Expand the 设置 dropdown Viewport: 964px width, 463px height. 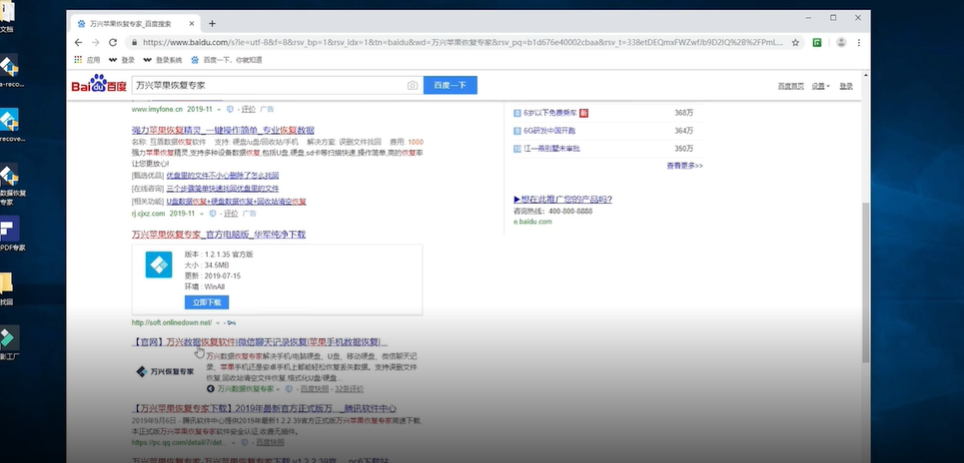click(x=821, y=86)
